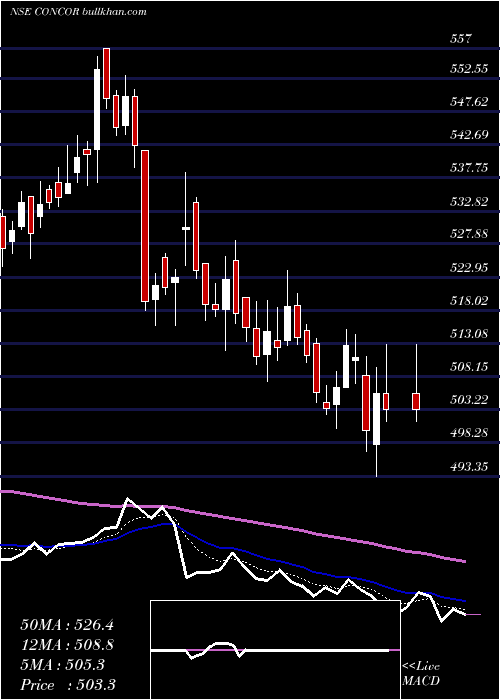Click the NSE CONCOR chart title
This screenshot has height=700, width=500.
78,11
